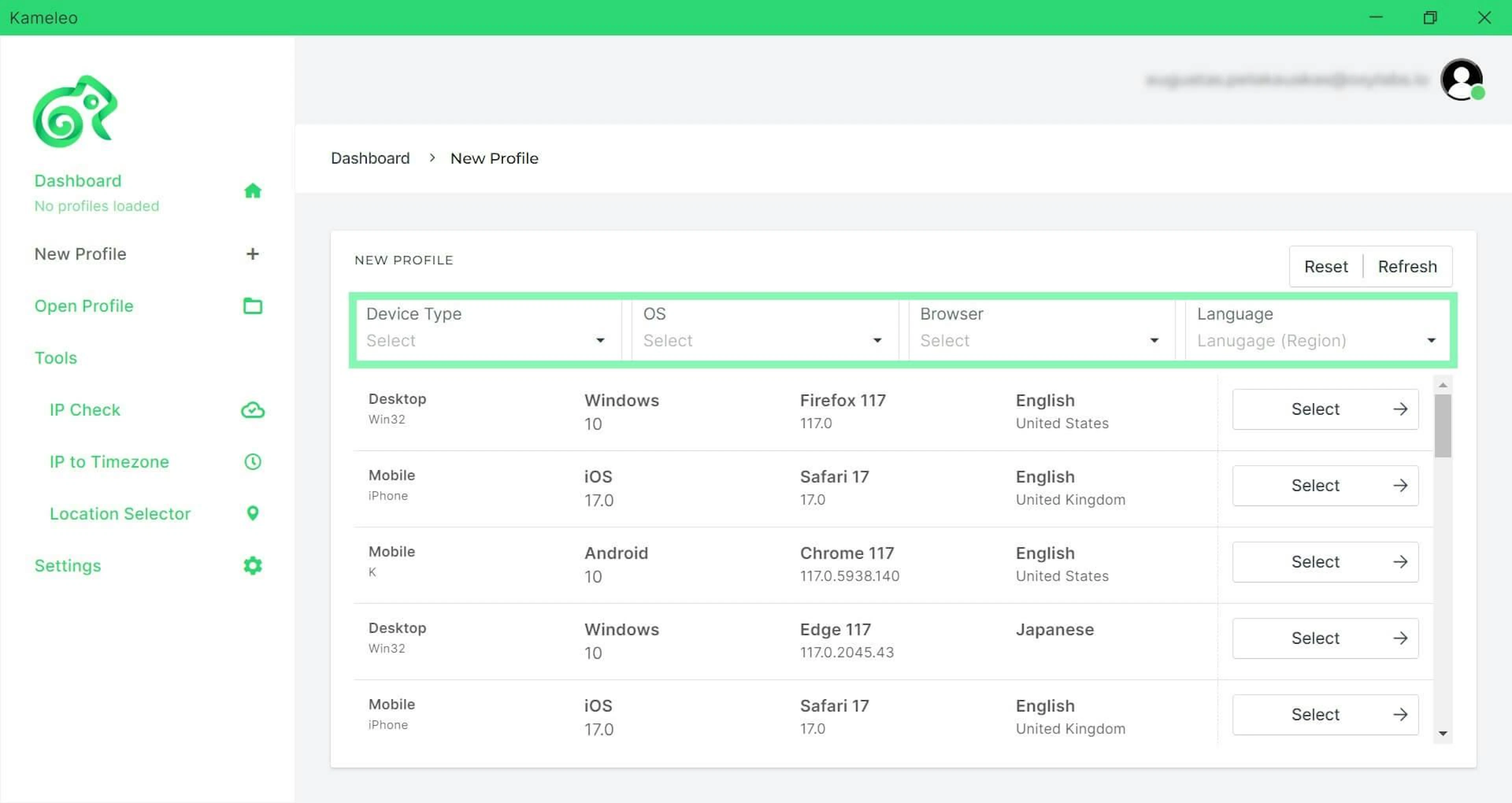Click the Kameleo chameleon logo
The width and height of the screenshot is (1512, 803).
[x=75, y=111]
